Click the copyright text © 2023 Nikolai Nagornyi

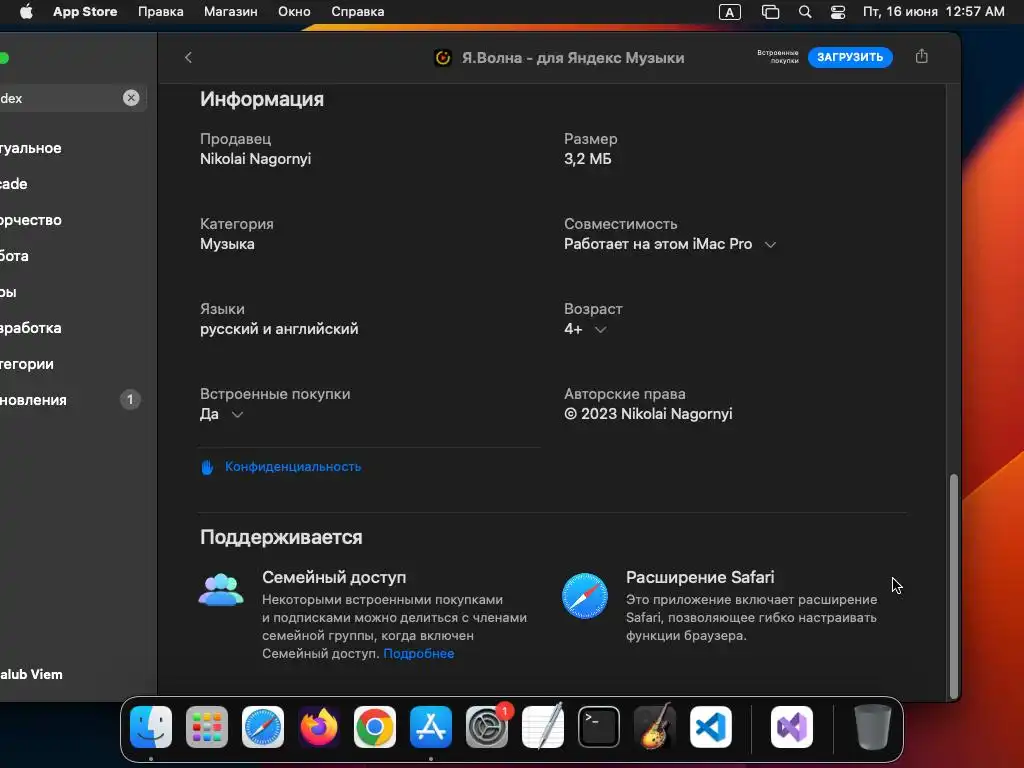click(x=648, y=414)
